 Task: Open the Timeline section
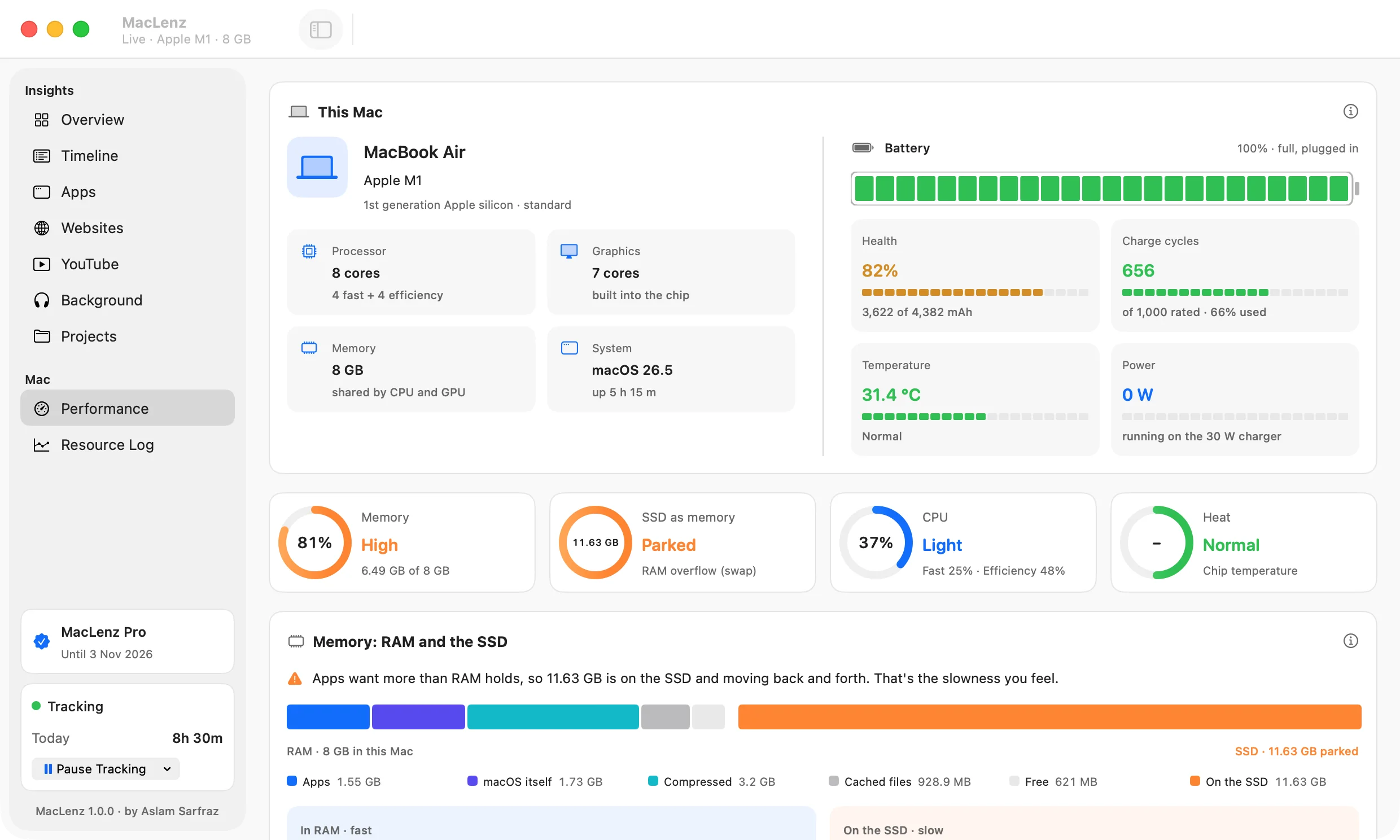pyautogui.click(x=128, y=156)
